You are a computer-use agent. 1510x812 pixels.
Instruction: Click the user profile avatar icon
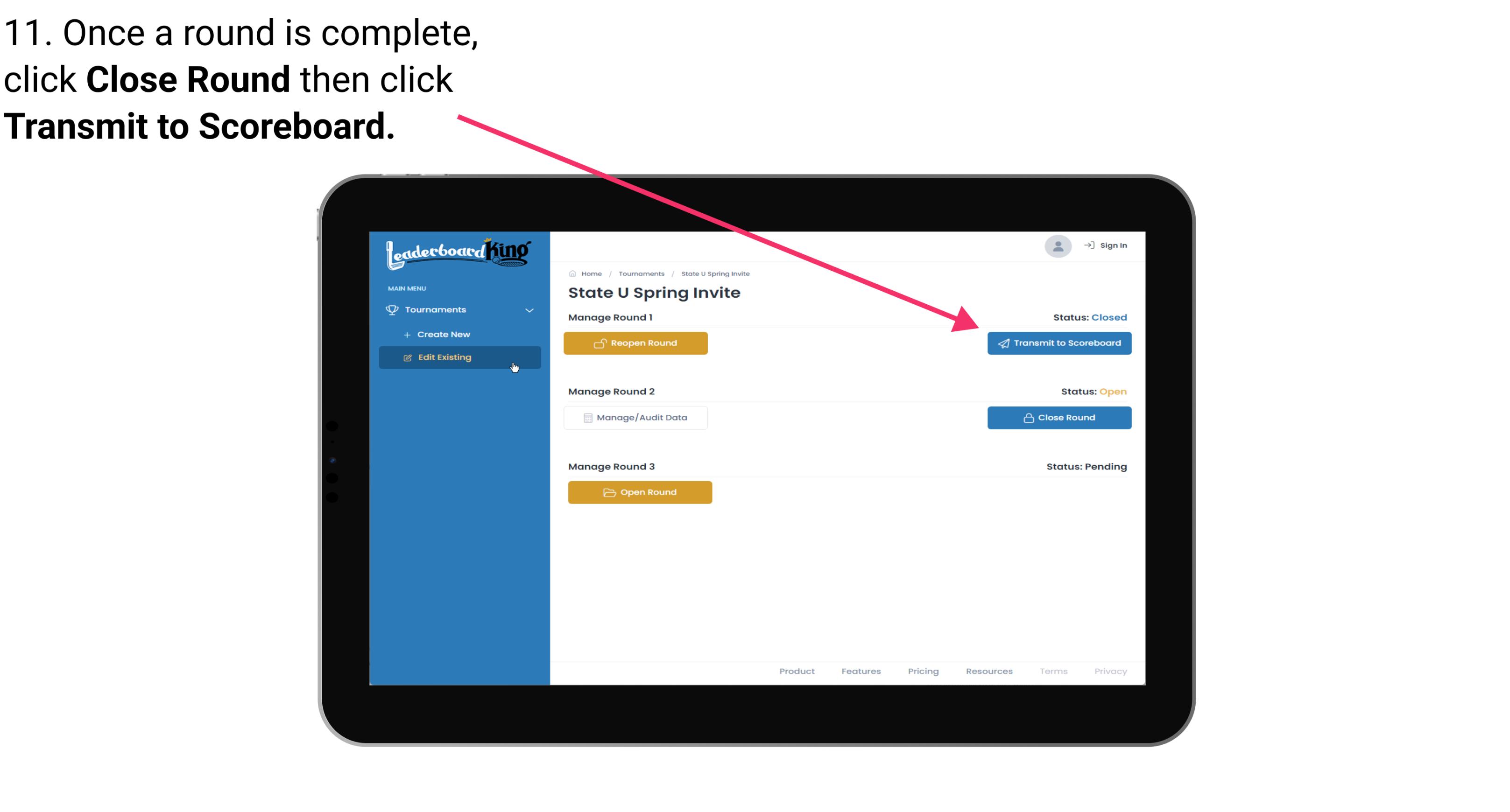click(x=1056, y=248)
